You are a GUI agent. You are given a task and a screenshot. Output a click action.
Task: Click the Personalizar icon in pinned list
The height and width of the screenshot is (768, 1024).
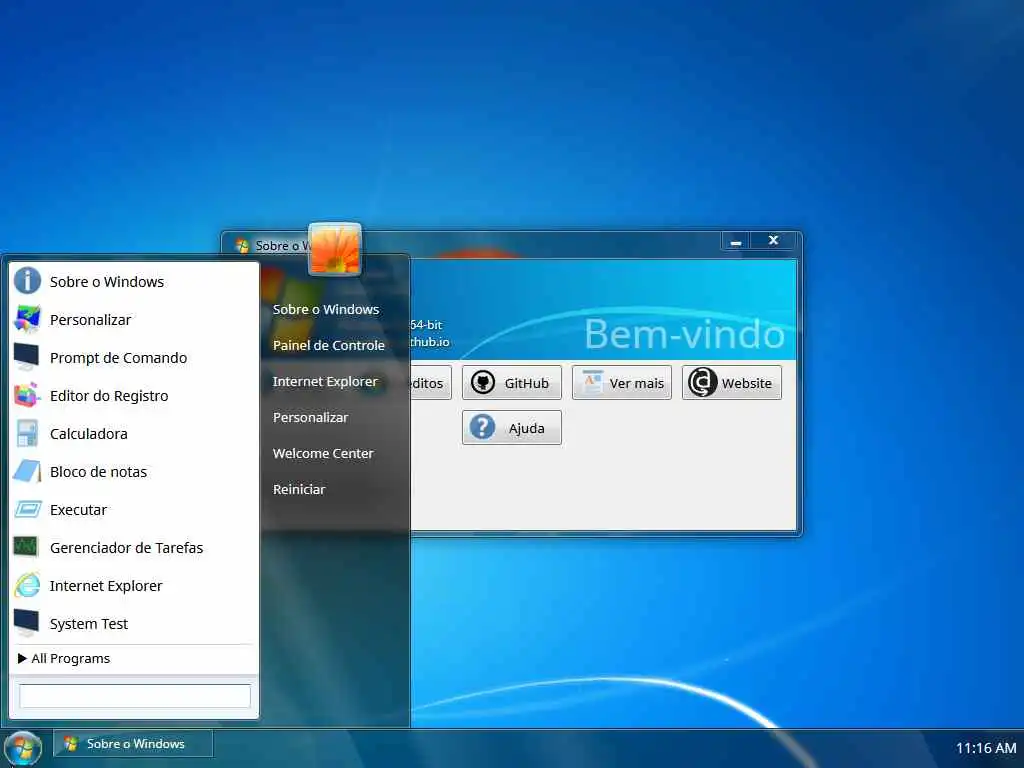(x=27, y=319)
